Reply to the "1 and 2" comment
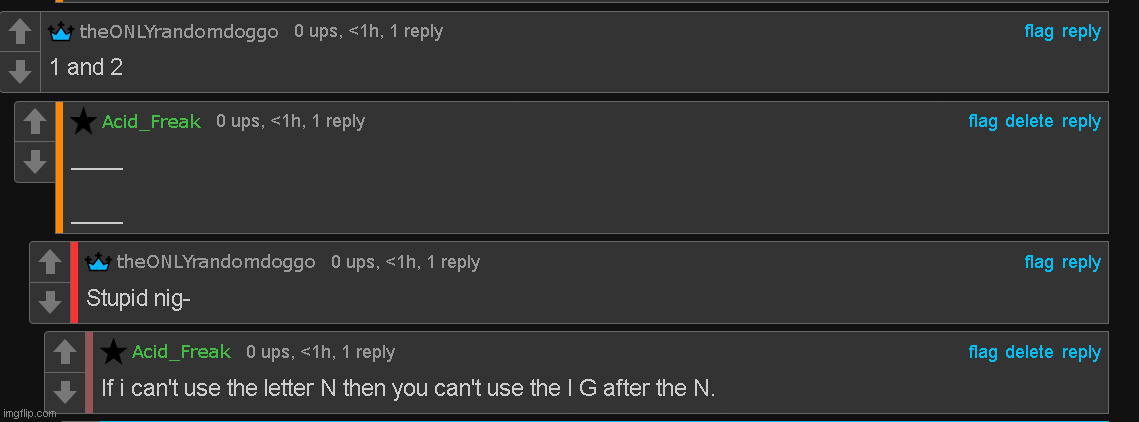 [1081, 32]
